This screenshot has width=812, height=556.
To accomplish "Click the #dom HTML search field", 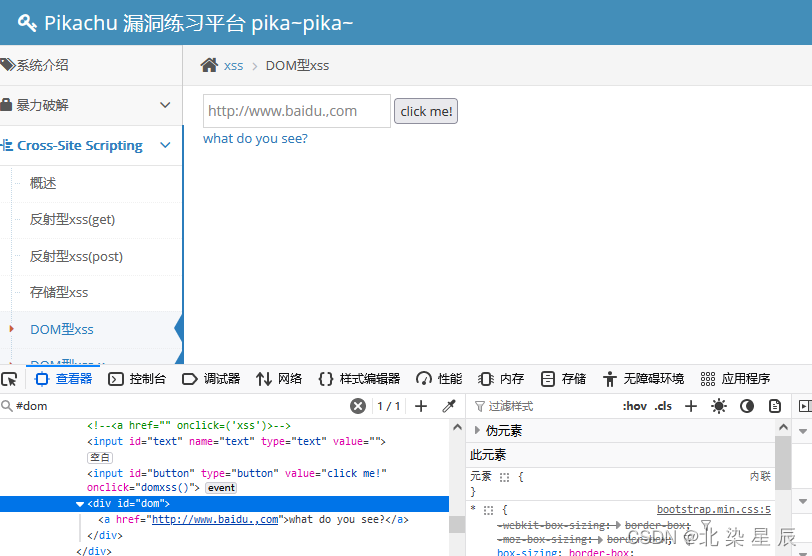I will click(x=181, y=406).
